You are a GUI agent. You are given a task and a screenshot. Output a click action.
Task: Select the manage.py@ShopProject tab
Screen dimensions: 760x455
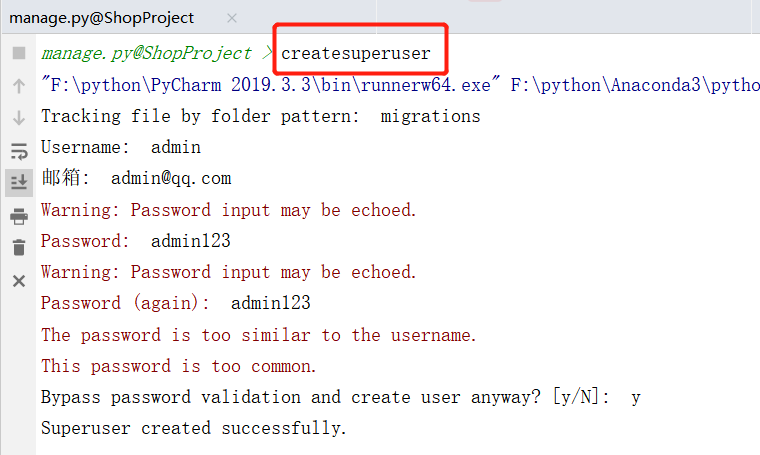tap(101, 18)
